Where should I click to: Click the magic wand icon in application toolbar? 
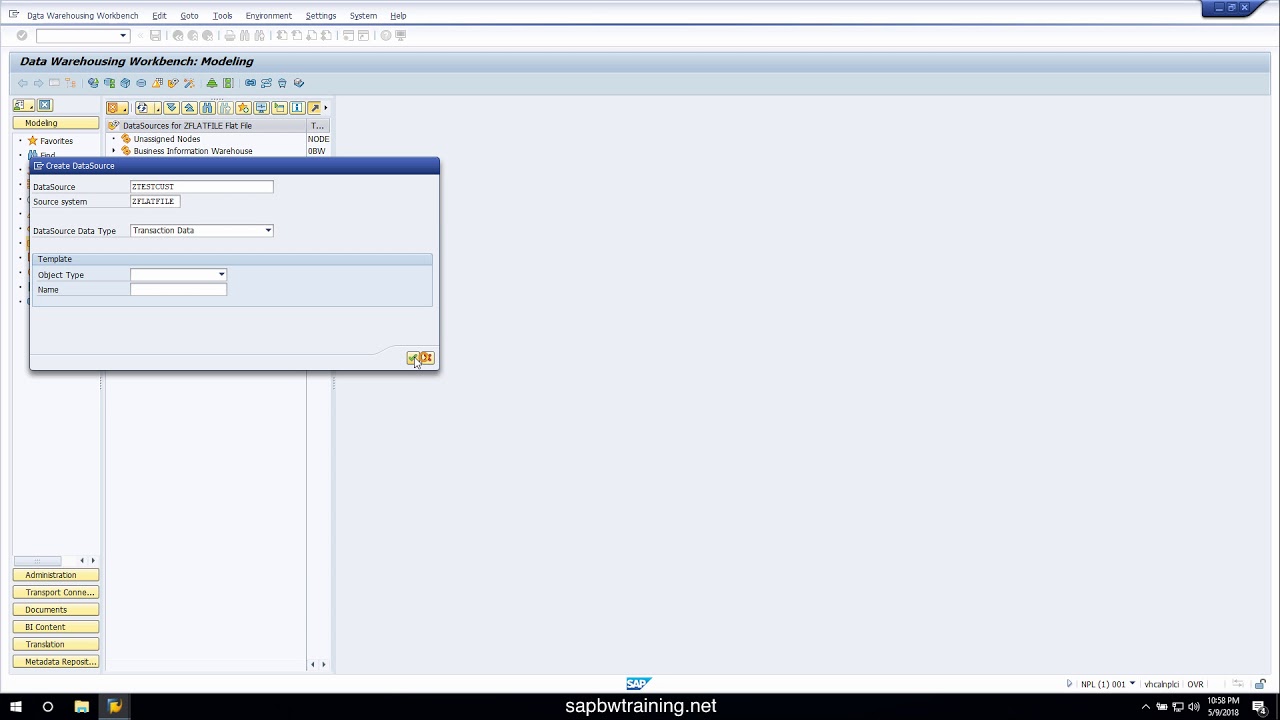(x=189, y=83)
